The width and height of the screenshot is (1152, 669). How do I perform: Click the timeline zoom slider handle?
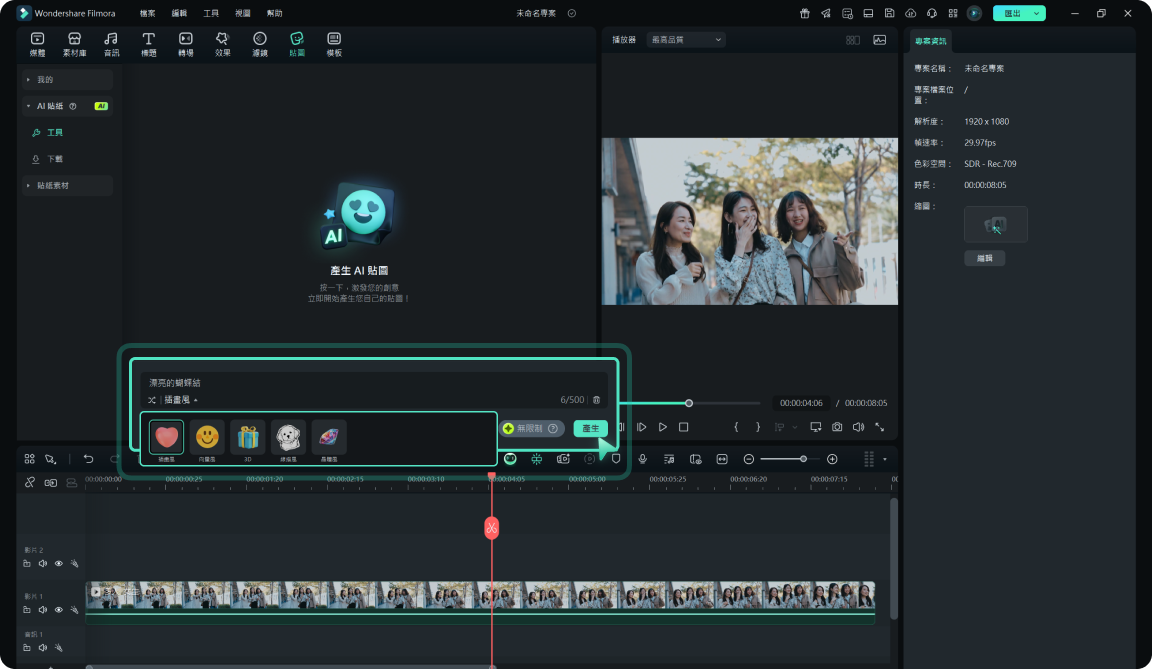click(803, 459)
